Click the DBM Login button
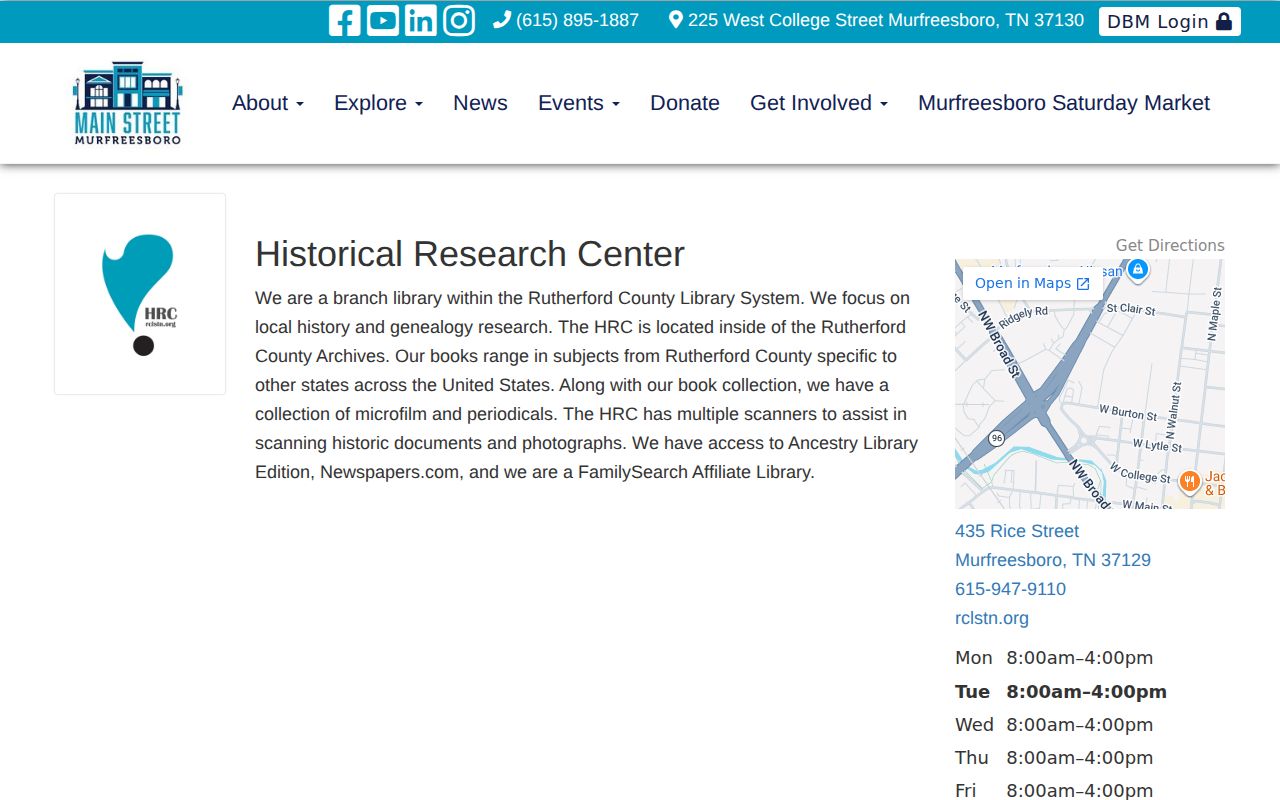This screenshot has height=800, width=1280. pos(1170,22)
